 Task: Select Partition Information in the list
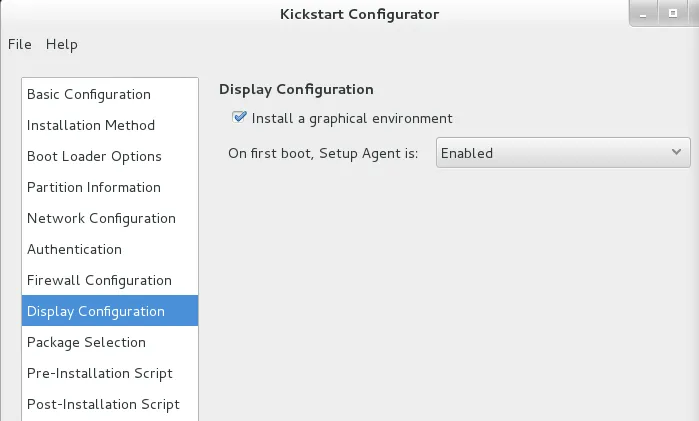94,187
